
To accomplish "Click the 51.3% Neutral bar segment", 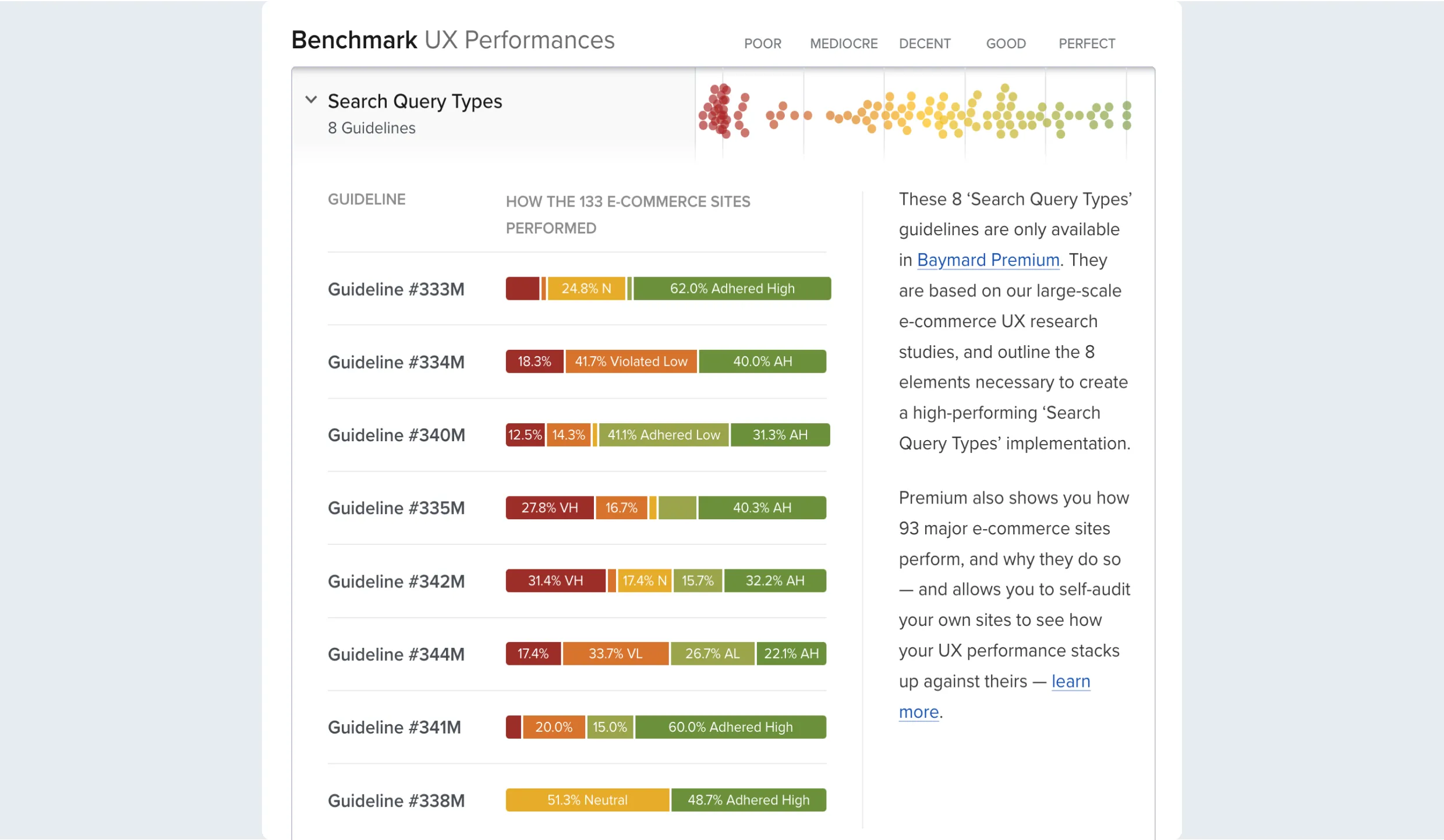I will tap(587, 800).
